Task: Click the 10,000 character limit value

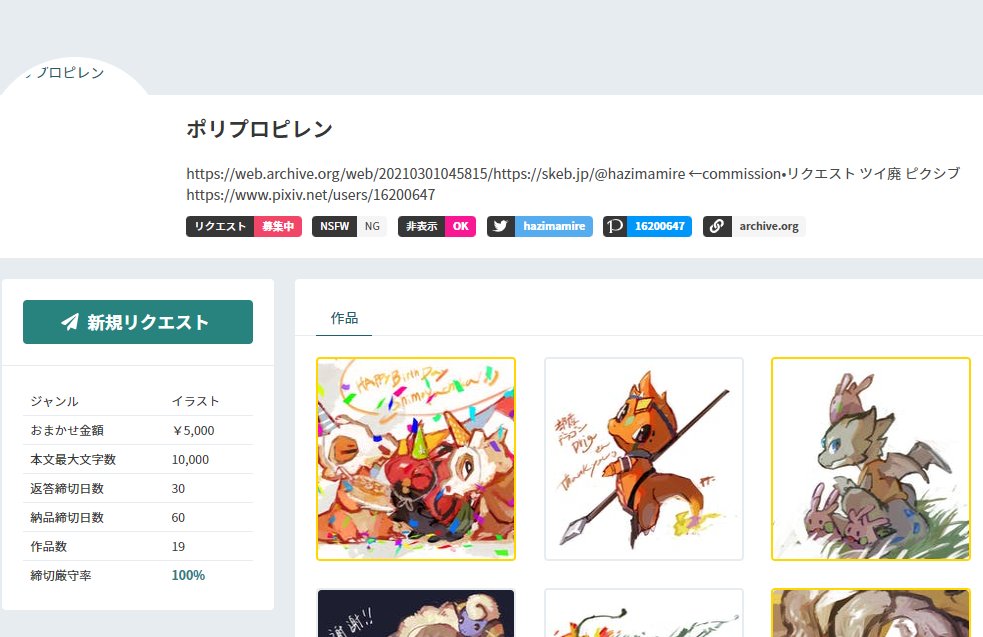Action: 191,460
